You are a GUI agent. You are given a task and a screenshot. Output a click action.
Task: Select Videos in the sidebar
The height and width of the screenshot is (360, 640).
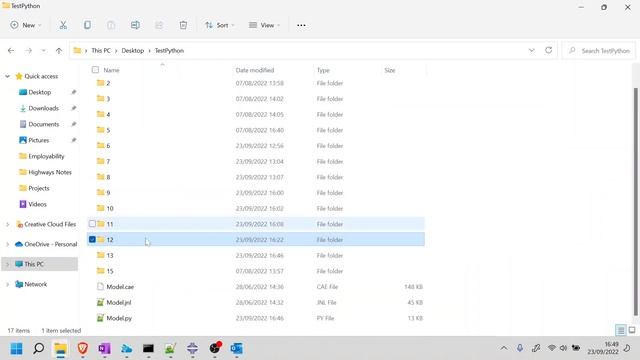[x=37, y=204]
